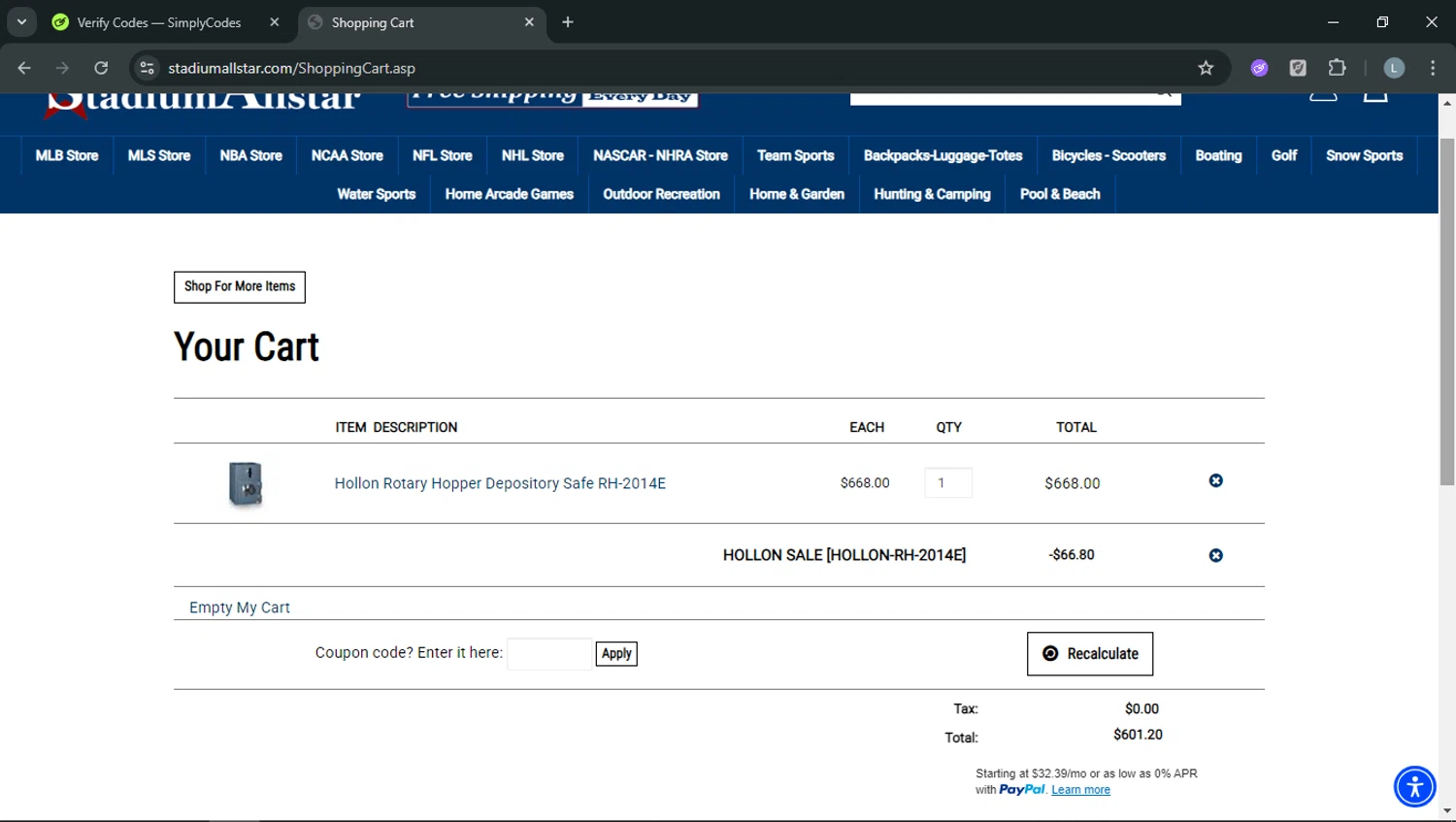Open the browser Extensions puzzle icon
This screenshot has height=822, width=1456.
[x=1337, y=68]
